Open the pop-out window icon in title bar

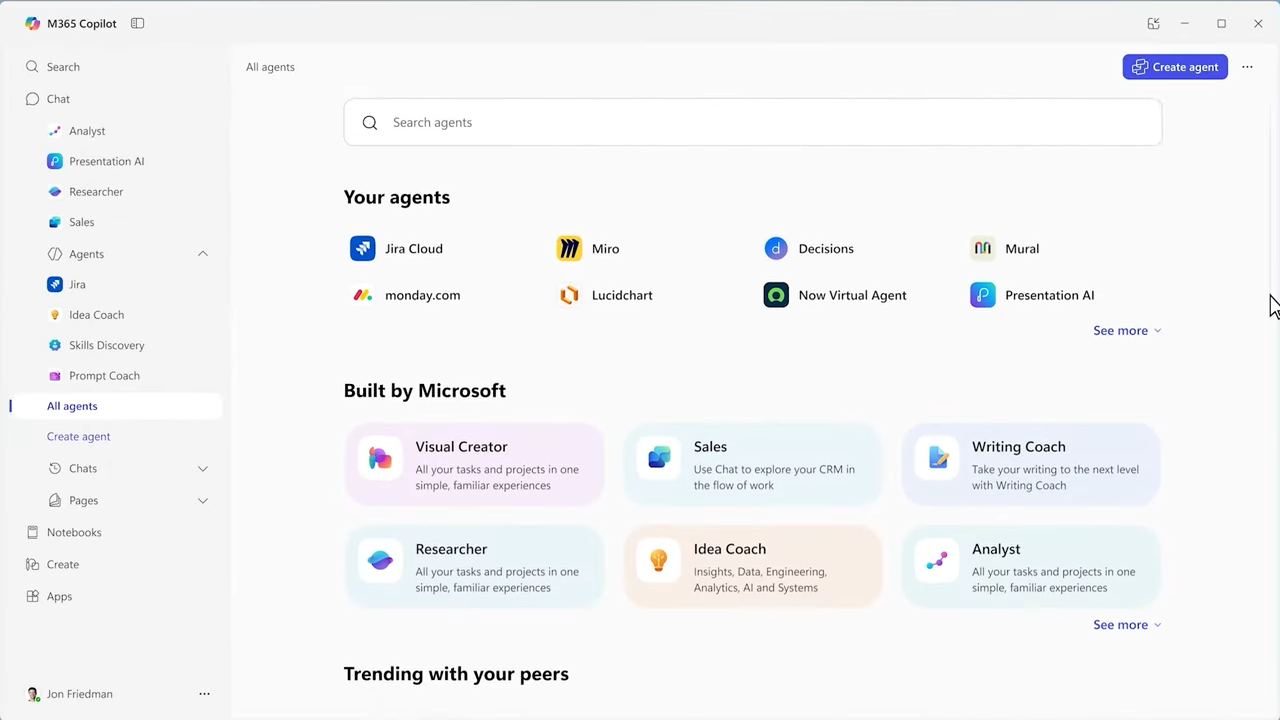tap(1153, 23)
